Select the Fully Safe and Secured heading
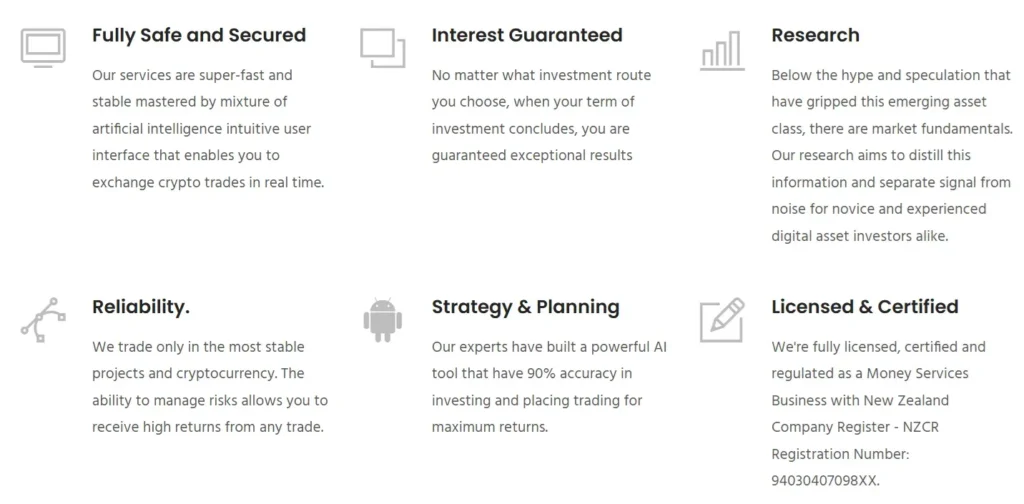 tap(199, 35)
